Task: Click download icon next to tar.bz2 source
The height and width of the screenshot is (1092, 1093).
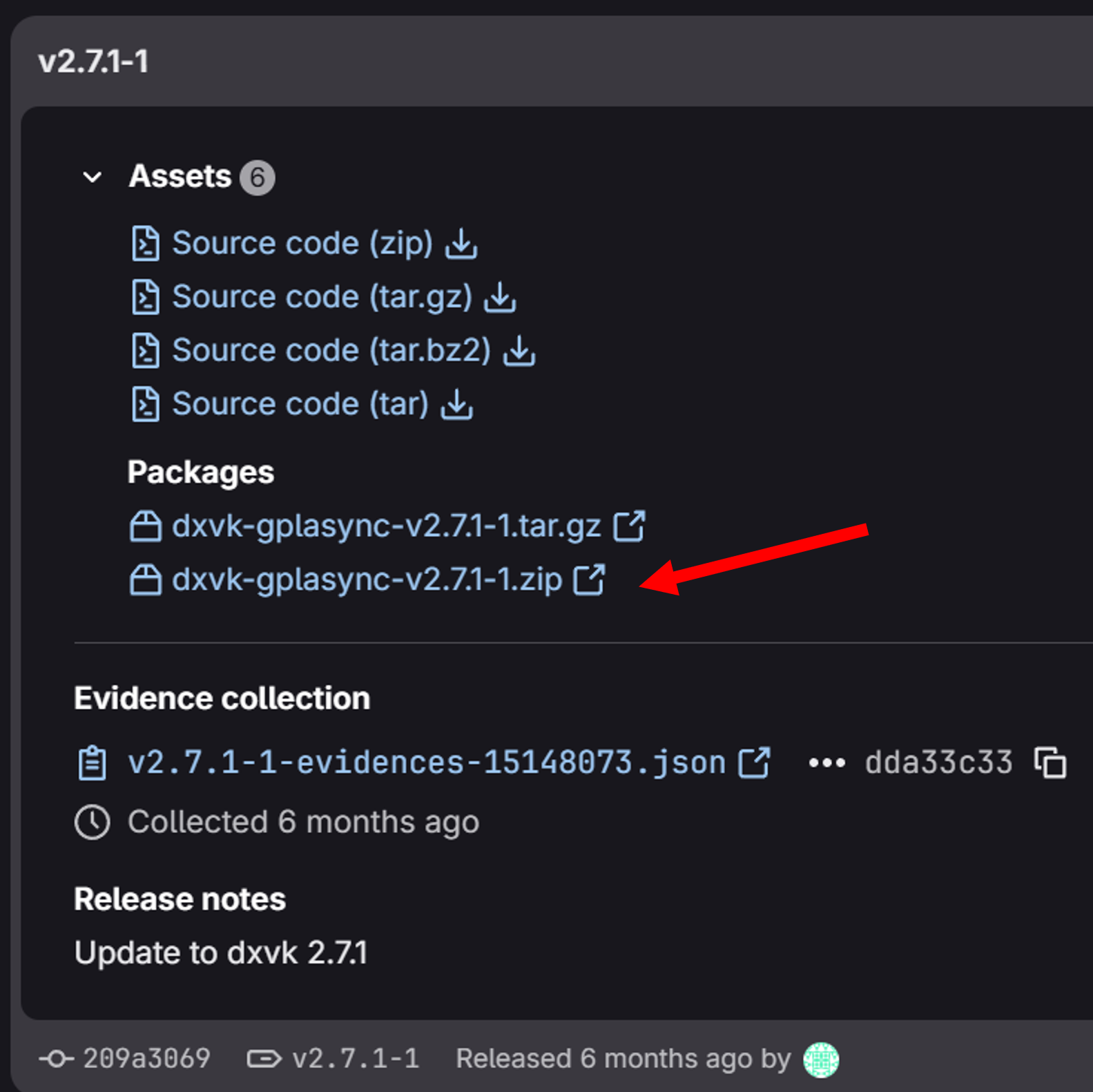Action: (519, 352)
